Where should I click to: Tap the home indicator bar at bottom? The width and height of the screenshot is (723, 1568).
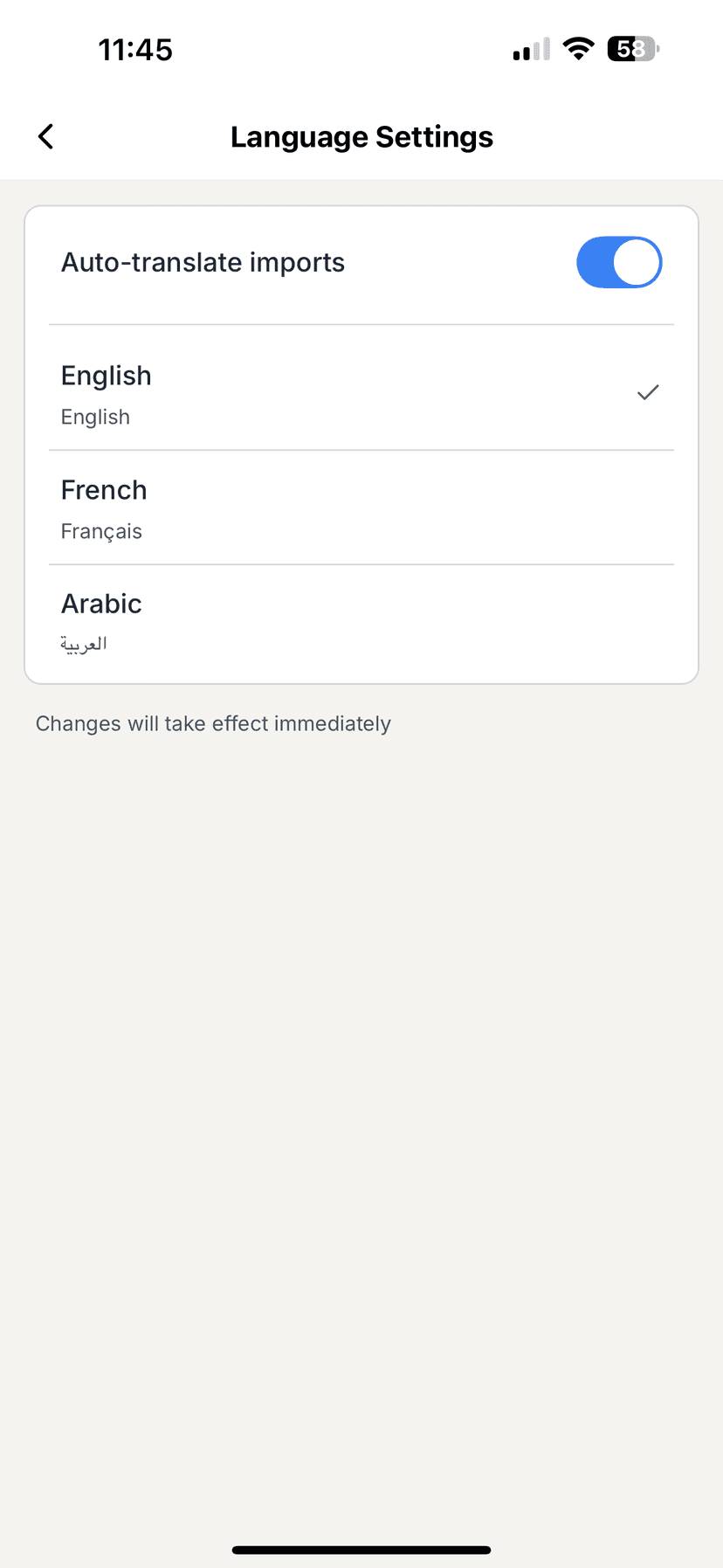click(361, 1550)
